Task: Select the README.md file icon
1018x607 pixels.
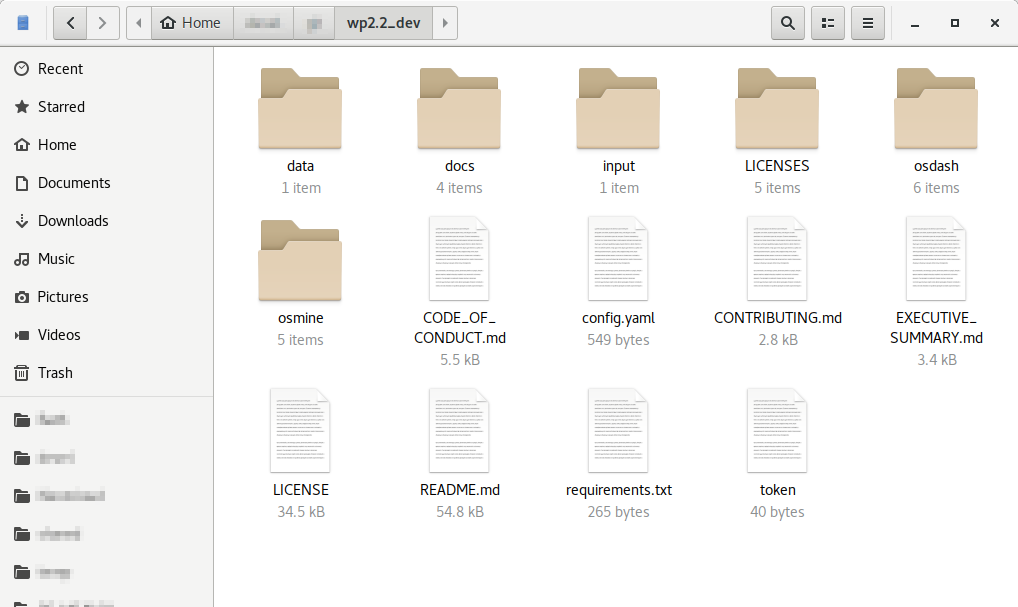Action: tap(459, 431)
